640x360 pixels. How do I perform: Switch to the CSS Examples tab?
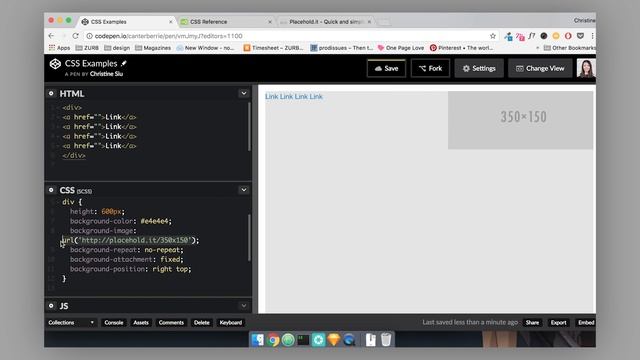click(126, 22)
